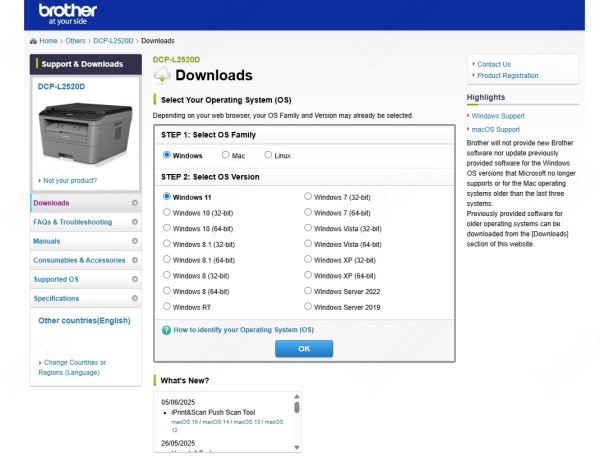
Task: Open Consumables & Accessories menu item
Action: point(86,260)
